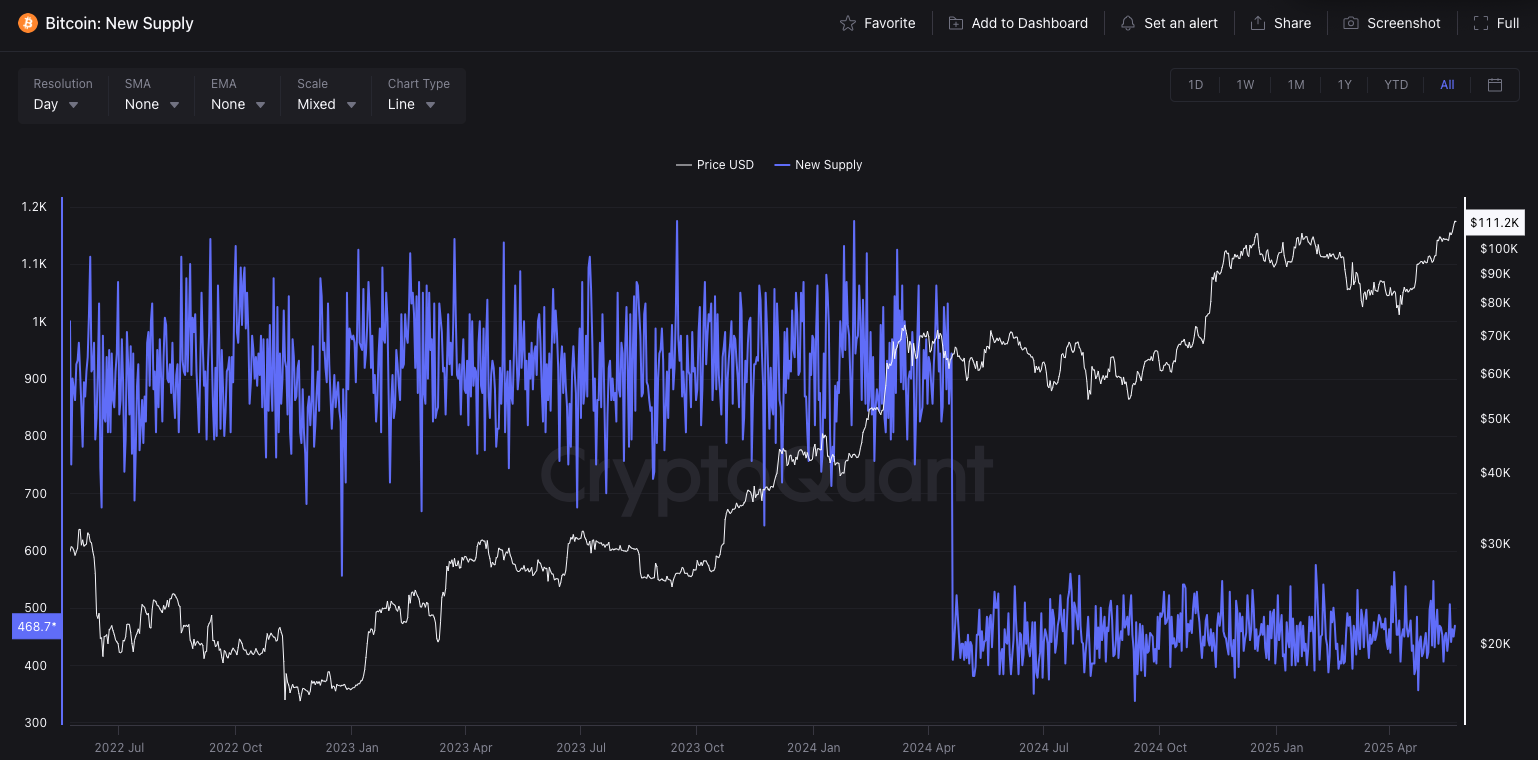1538x760 pixels.
Task: Toggle New Supply series in legend
Action: pyautogui.click(x=818, y=165)
